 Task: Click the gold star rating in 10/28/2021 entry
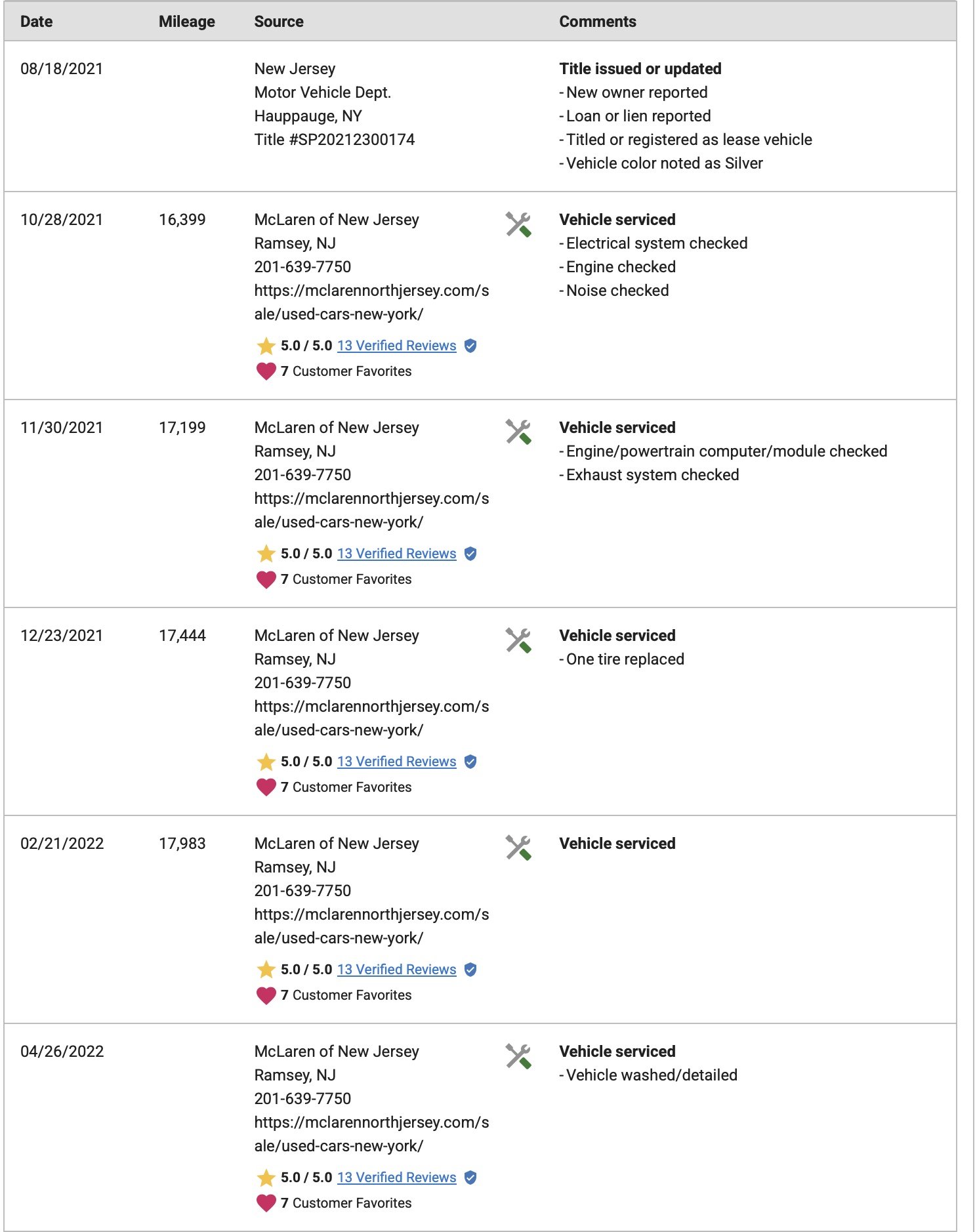pyautogui.click(x=266, y=346)
